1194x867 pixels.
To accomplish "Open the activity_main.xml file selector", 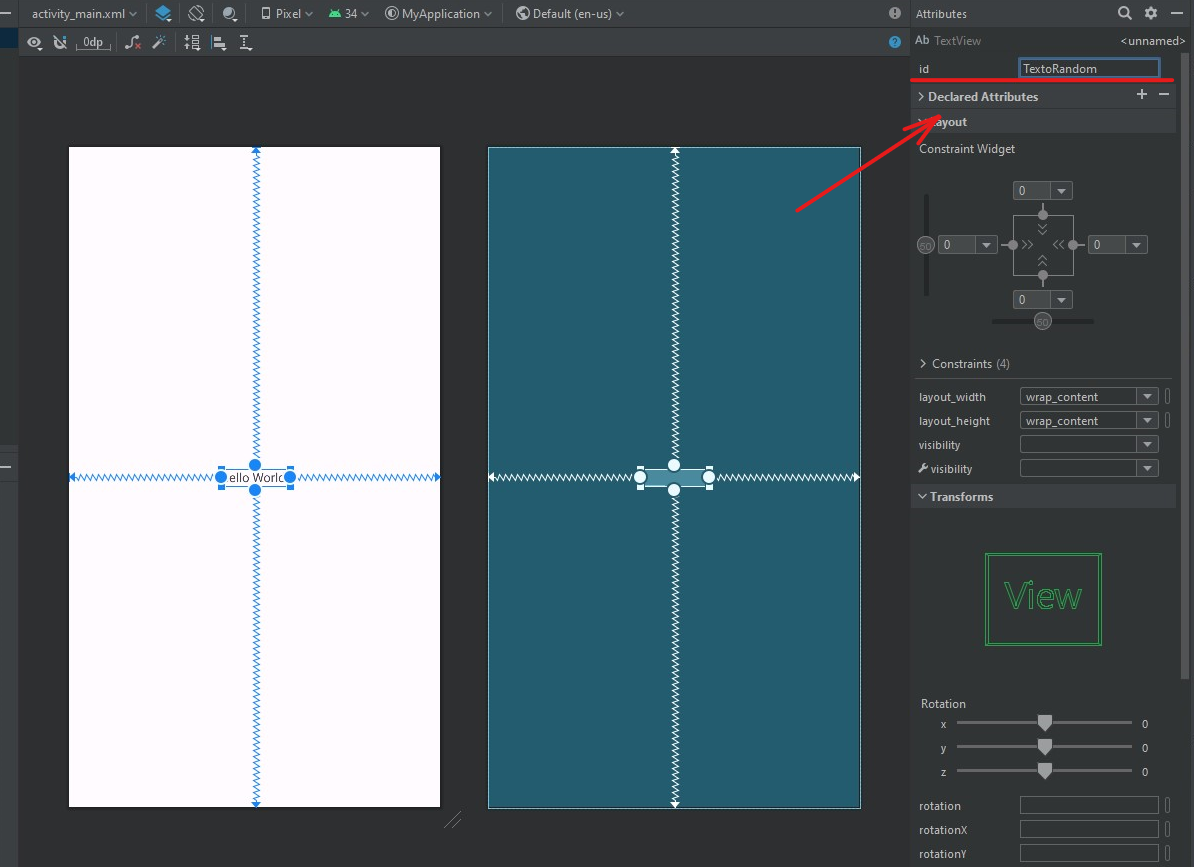I will 84,14.
